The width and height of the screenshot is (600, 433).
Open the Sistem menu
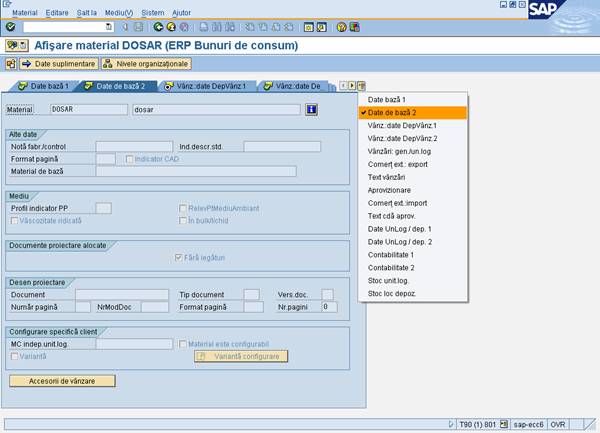(x=153, y=13)
